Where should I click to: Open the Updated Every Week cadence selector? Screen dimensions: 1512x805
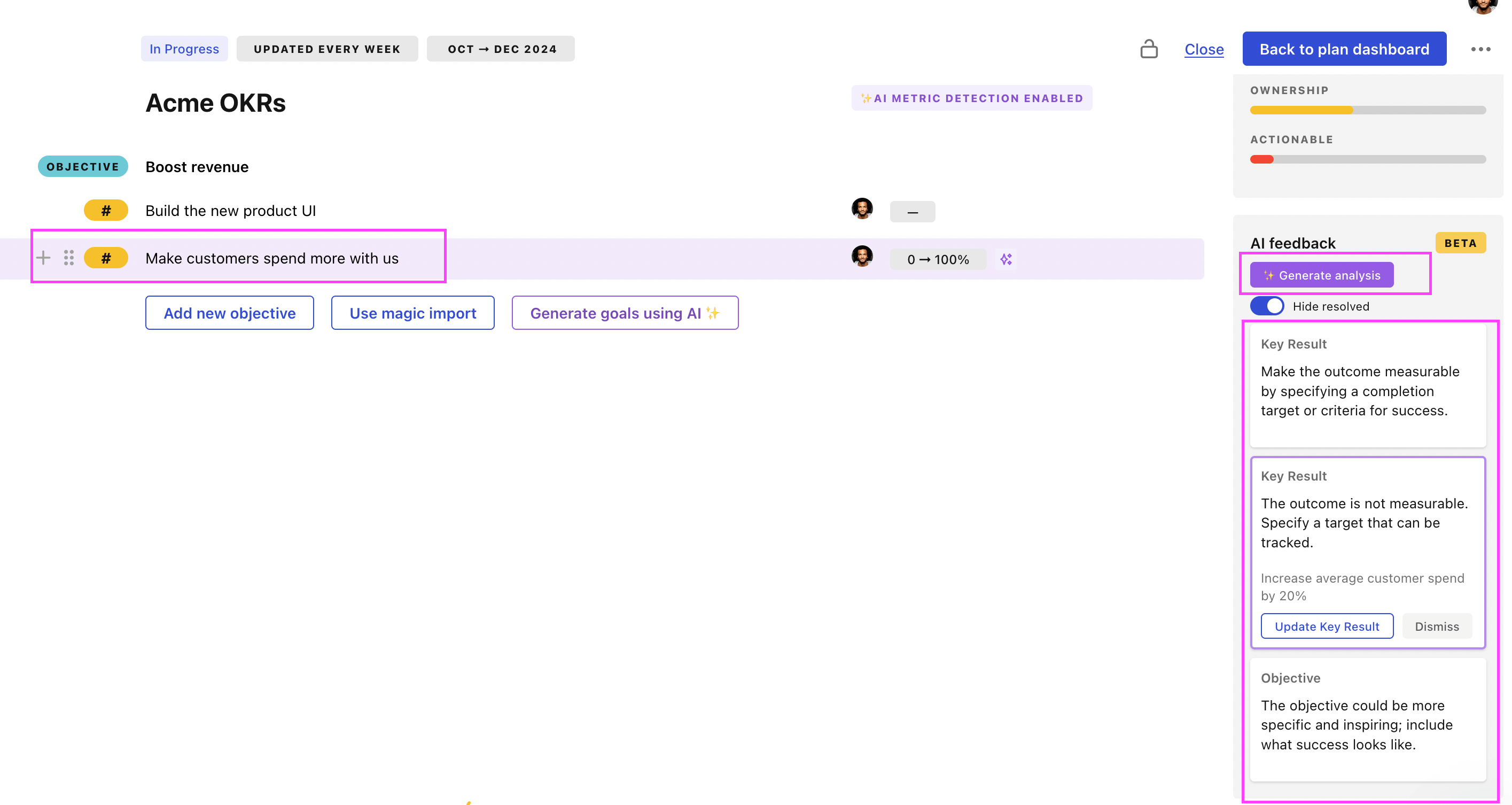pyautogui.click(x=327, y=49)
